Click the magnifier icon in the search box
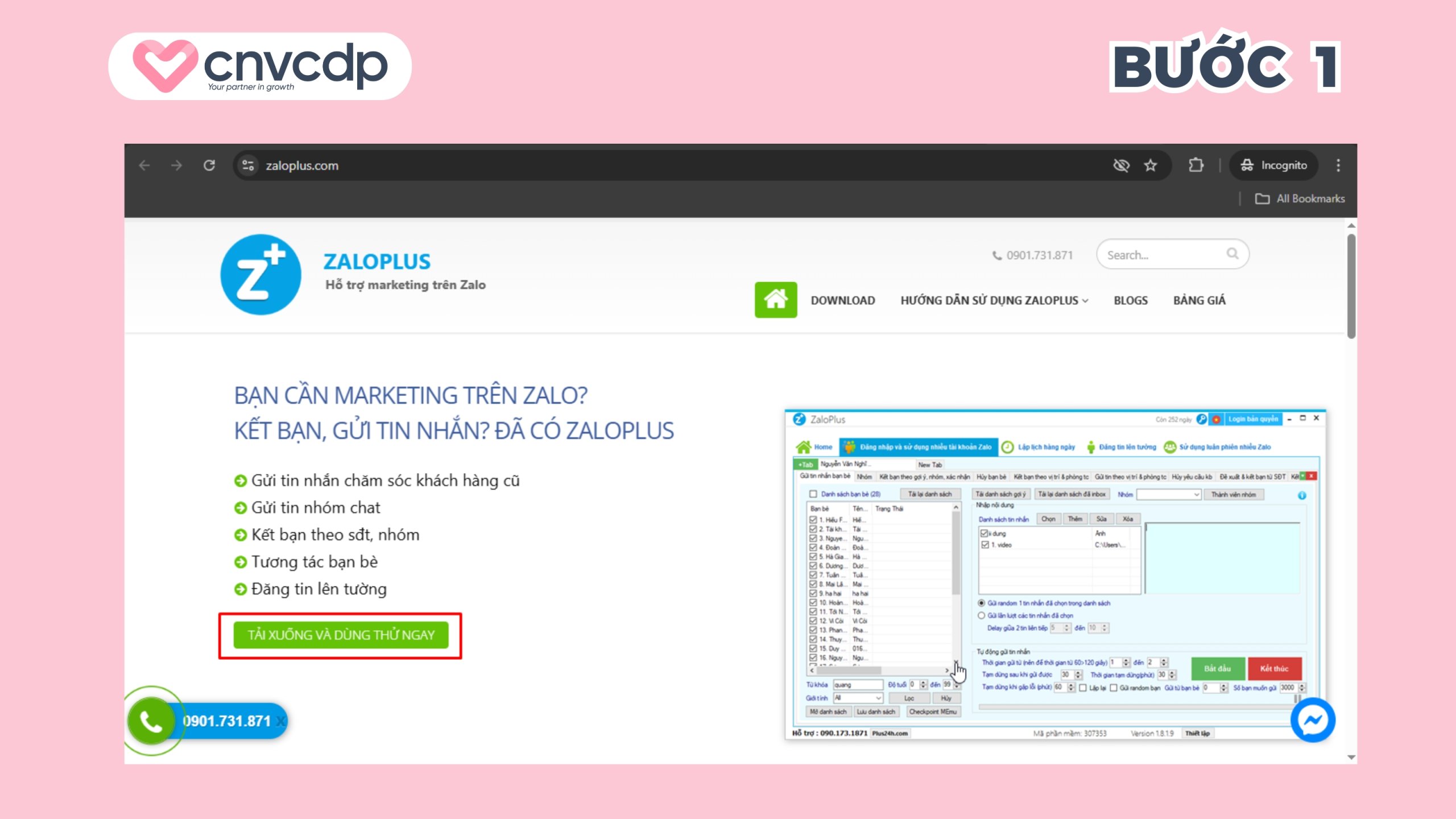 [x=1232, y=254]
